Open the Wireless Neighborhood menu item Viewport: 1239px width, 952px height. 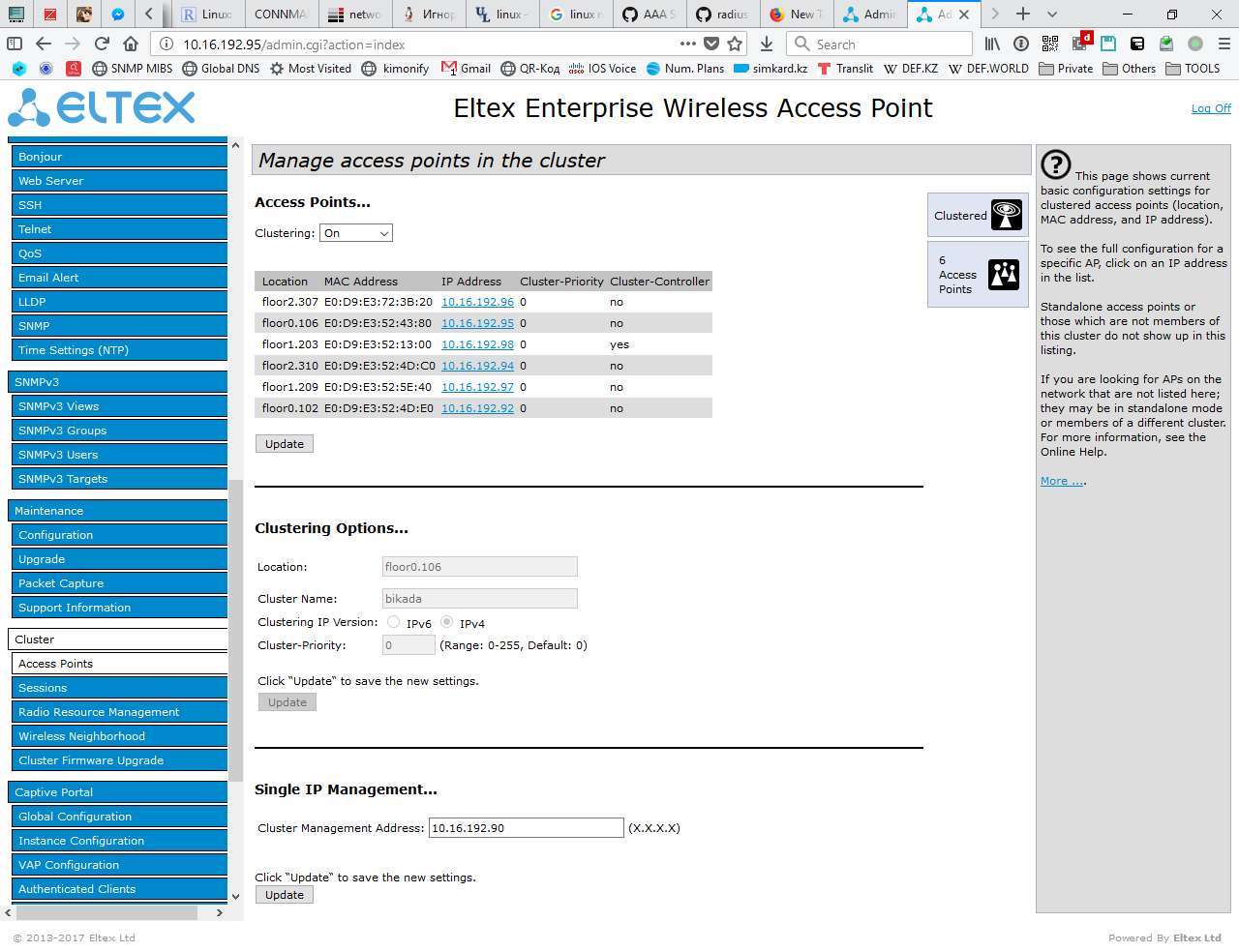click(119, 736)
